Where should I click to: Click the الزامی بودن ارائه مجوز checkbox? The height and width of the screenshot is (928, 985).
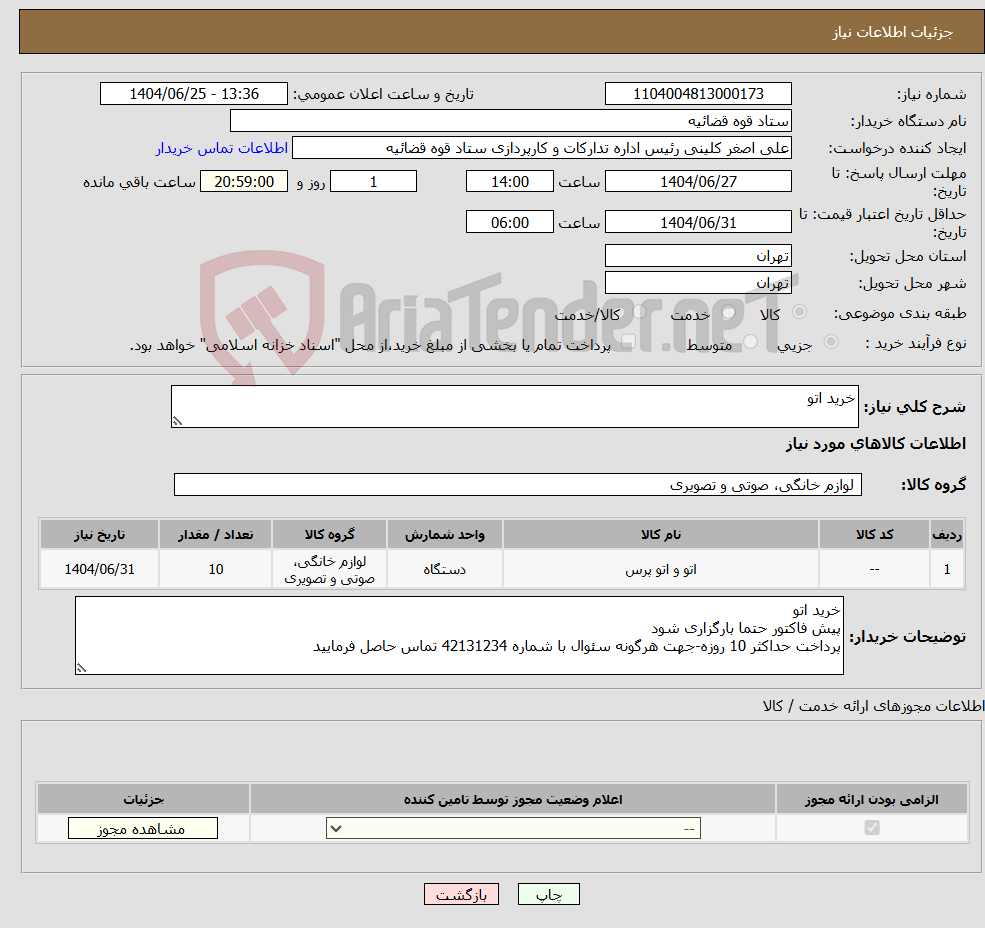coord(871,827)
